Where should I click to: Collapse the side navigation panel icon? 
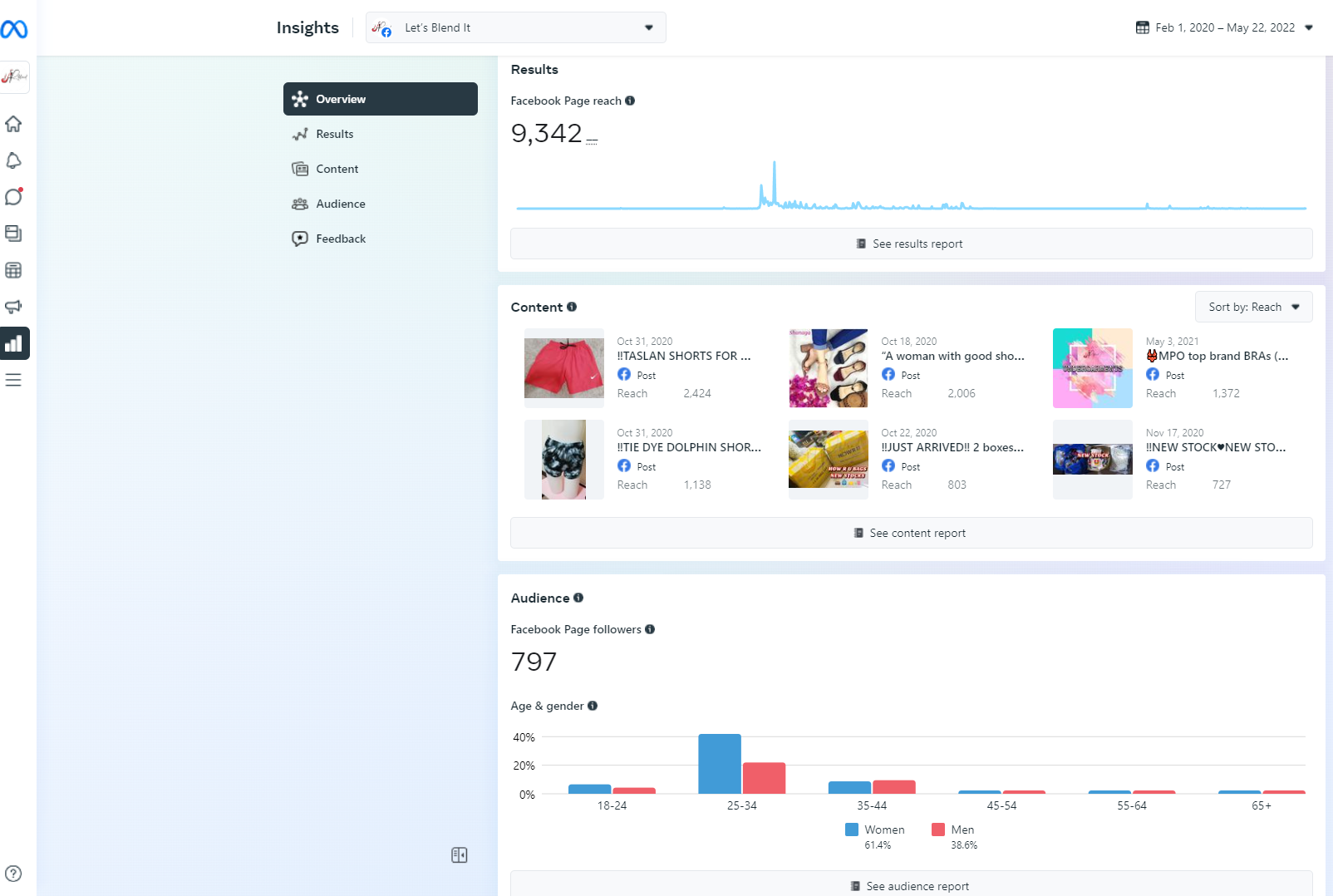[460, 855]
